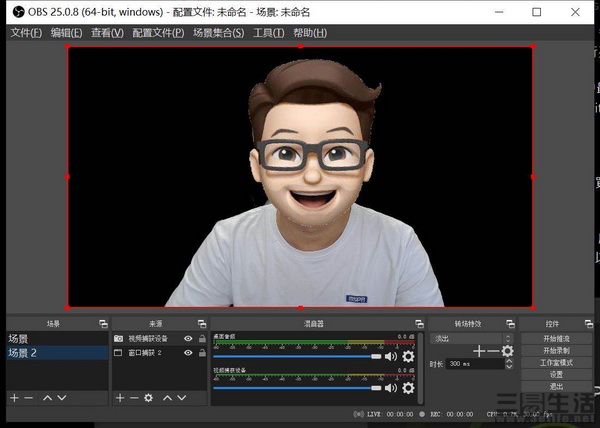
Task: Click the 混音器 panel title
Action: coord(313,324)
